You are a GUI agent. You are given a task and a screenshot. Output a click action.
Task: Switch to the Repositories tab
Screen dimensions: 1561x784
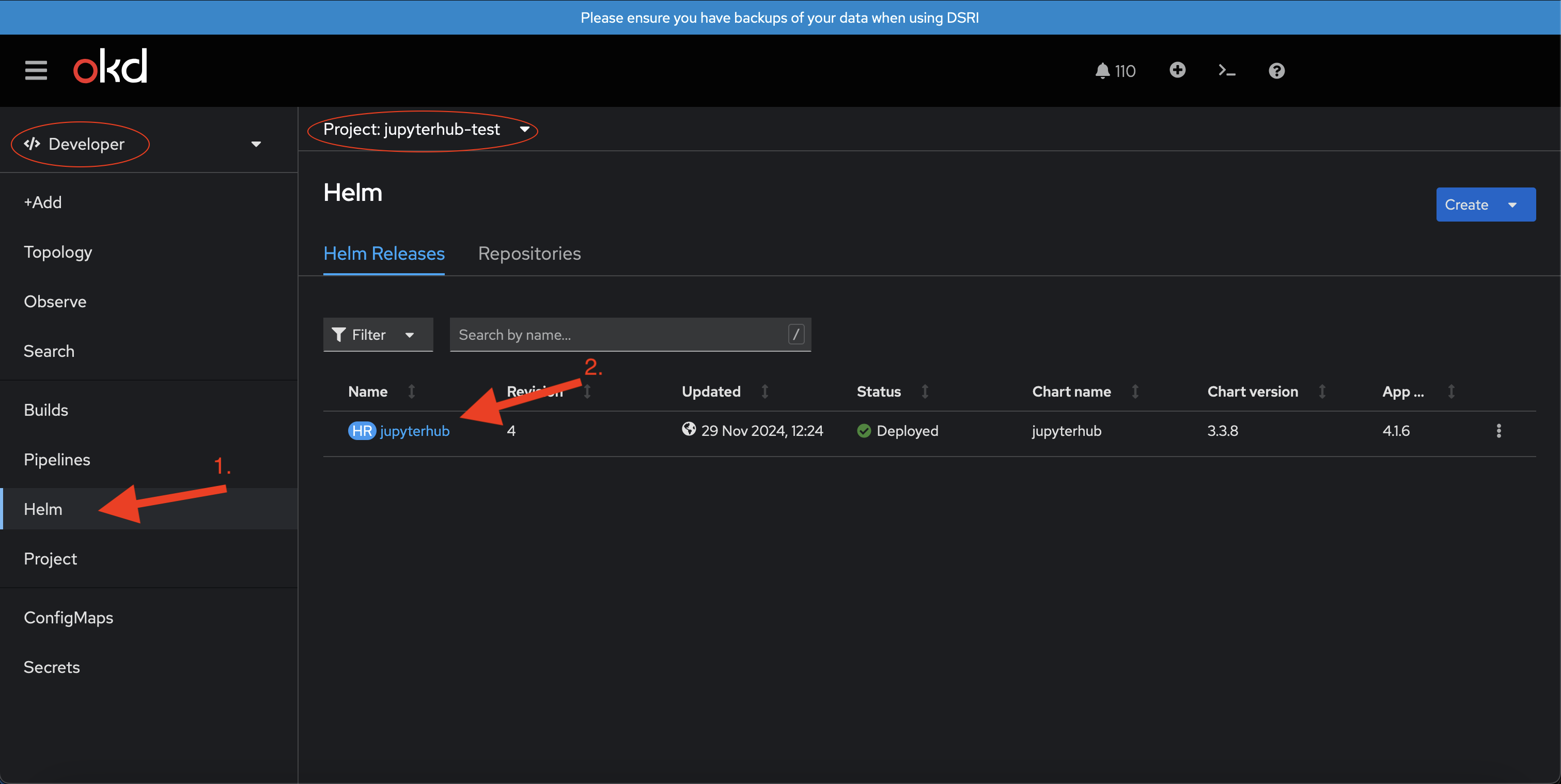(x=529, y=253)
